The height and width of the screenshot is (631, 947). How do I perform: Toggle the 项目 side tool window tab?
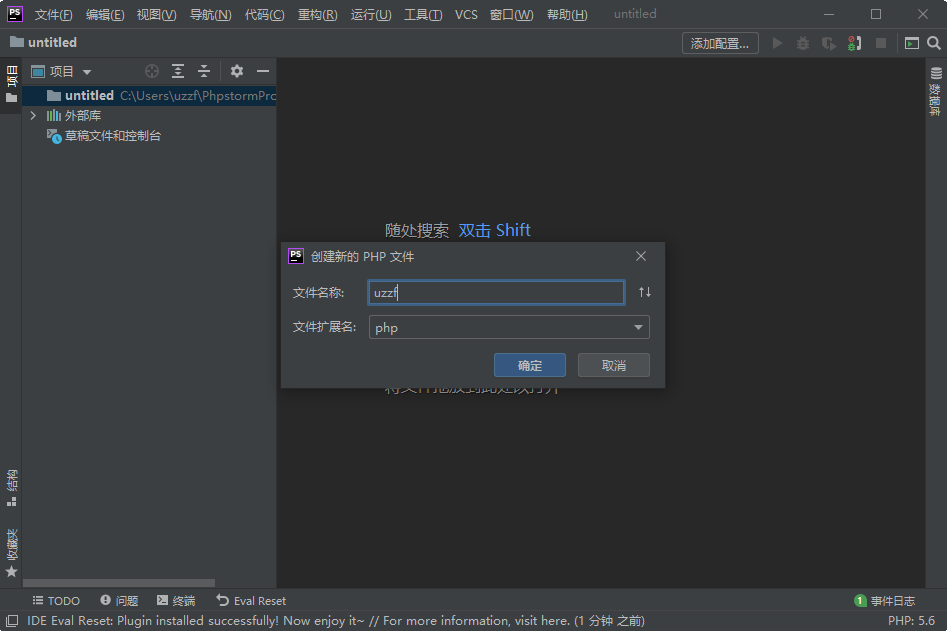[11, 83]
